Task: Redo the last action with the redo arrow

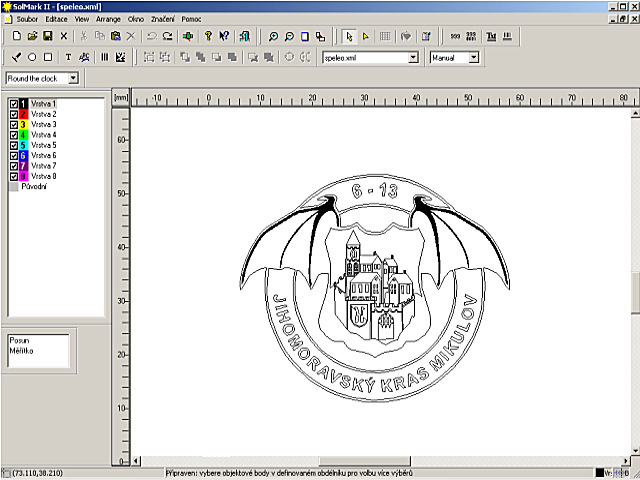Action: click(x=167, y=36)
